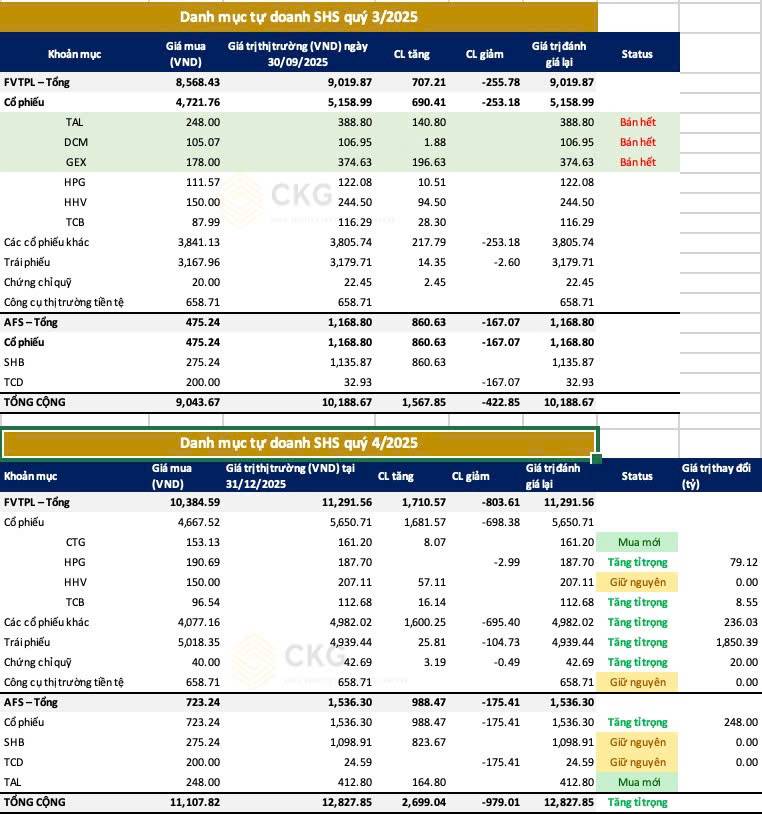Click header 'Giá trị thị trường (VND) ngày 30/09/2025'
Image resolution: width=762 pixels, height=814 pixels.
[x=298, y=54]
